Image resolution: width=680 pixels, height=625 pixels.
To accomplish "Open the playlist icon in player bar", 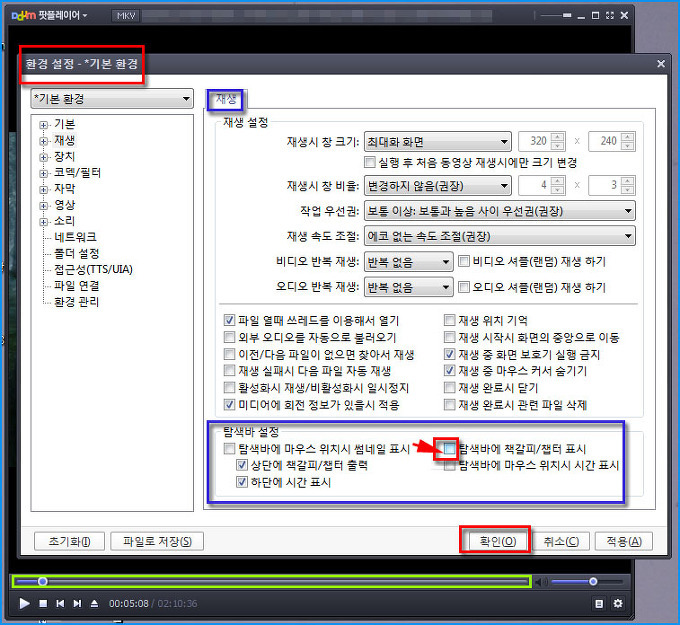I will [599, 603].
